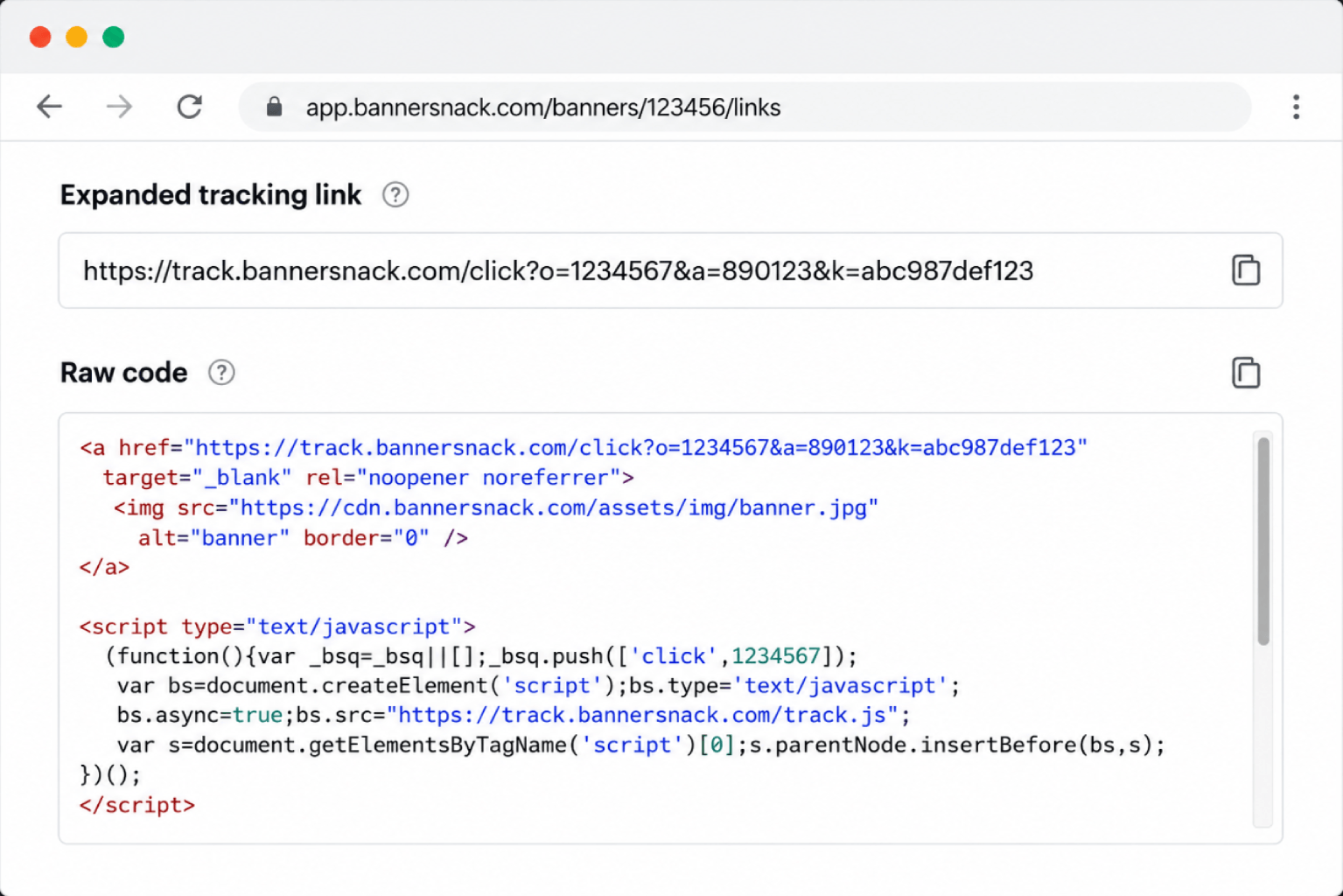
Task: Click help icon next to Expanded tracking link
Action: click(395, 194)
